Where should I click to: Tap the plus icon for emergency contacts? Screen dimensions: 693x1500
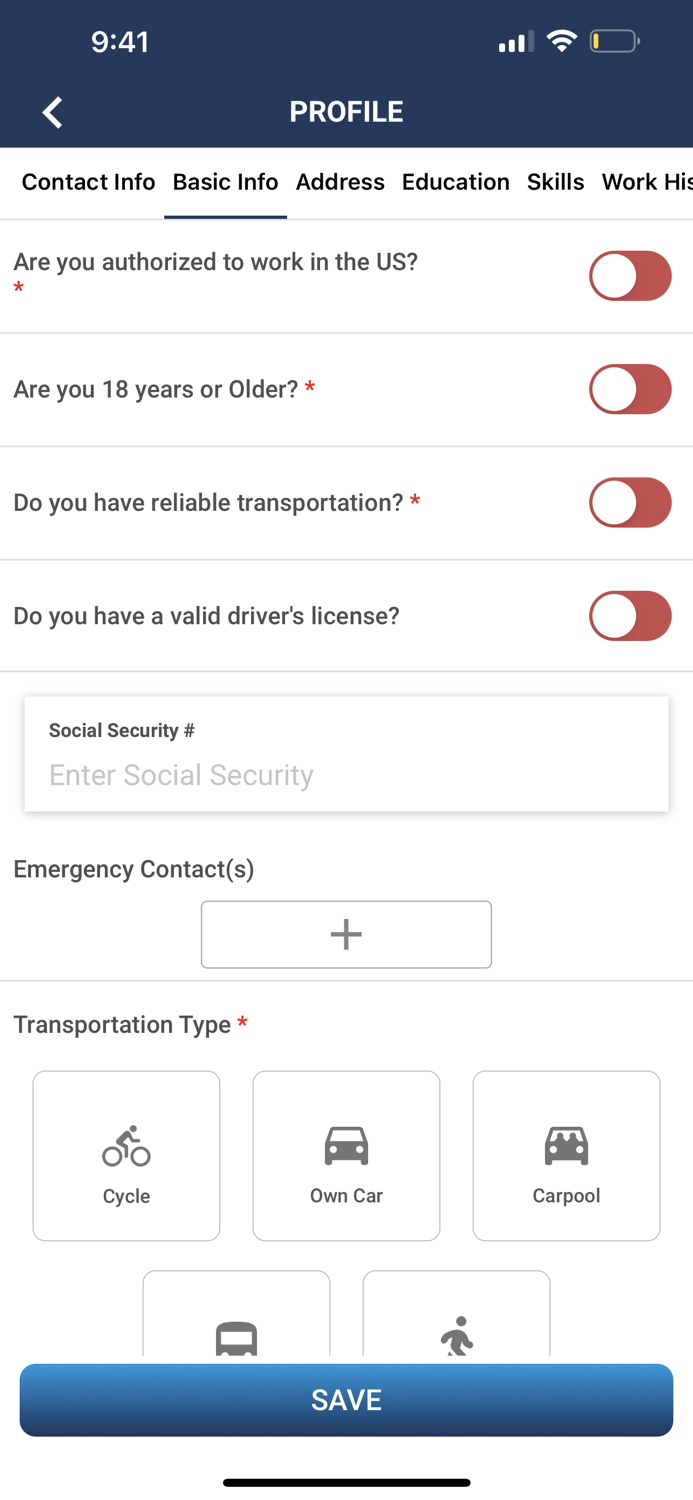(x=346, y=934)
